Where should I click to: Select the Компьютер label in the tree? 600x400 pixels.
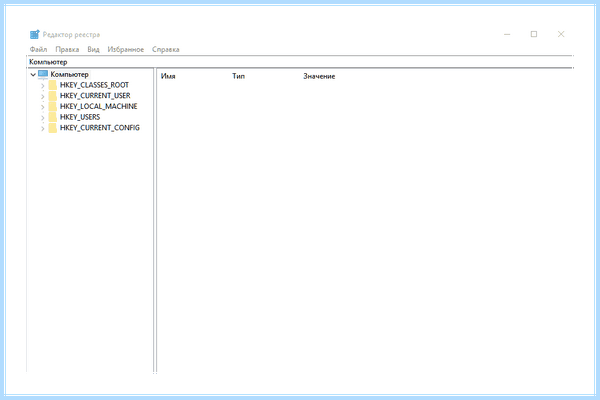click(70, 74)
